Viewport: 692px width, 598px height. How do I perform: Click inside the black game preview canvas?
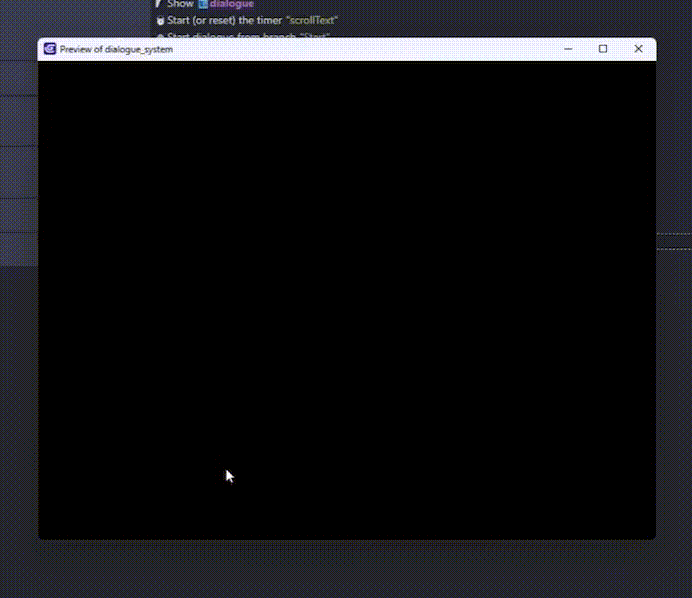[346, 300]
